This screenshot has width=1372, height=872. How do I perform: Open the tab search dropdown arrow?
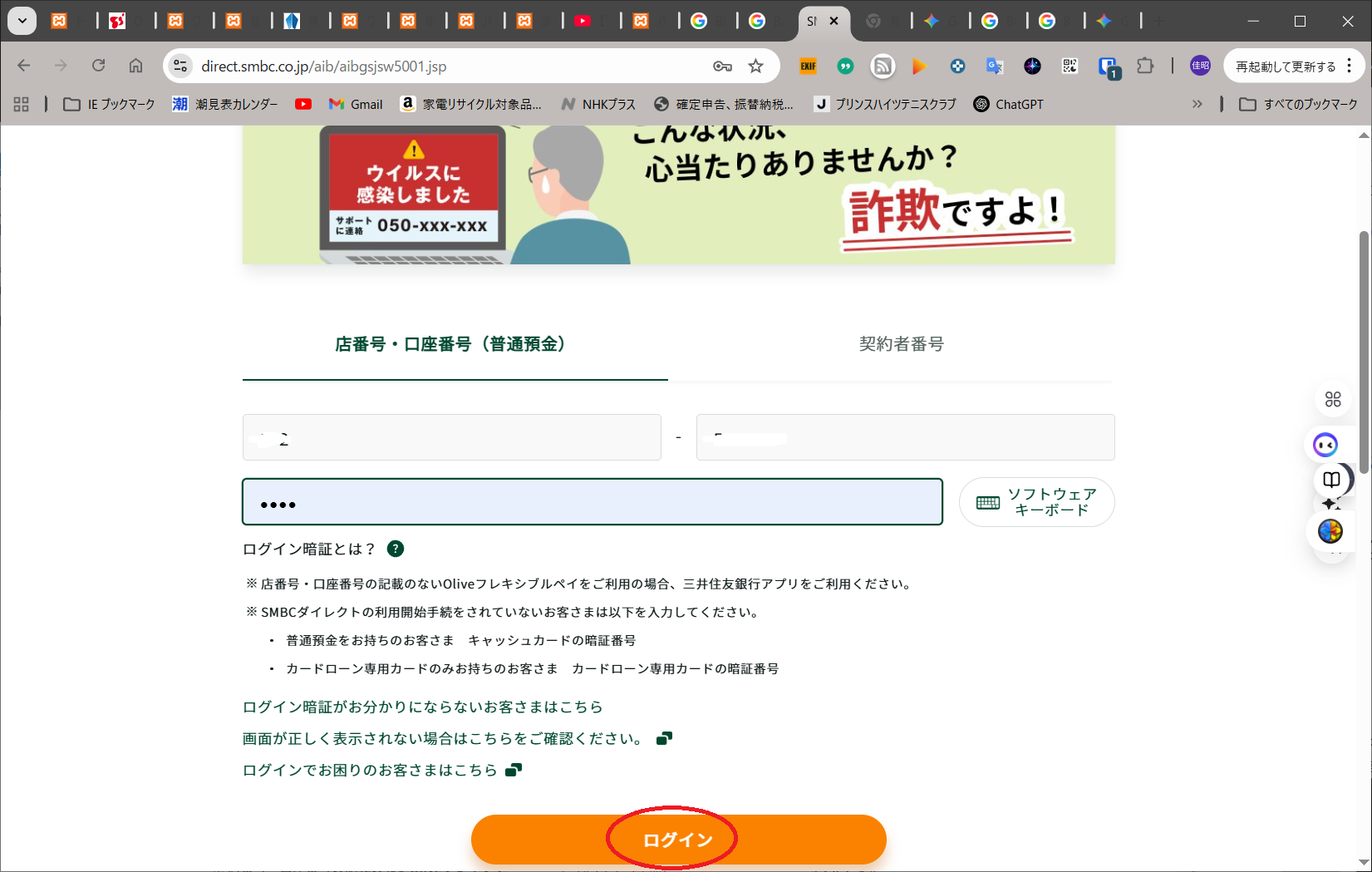[x=22, y=21]
